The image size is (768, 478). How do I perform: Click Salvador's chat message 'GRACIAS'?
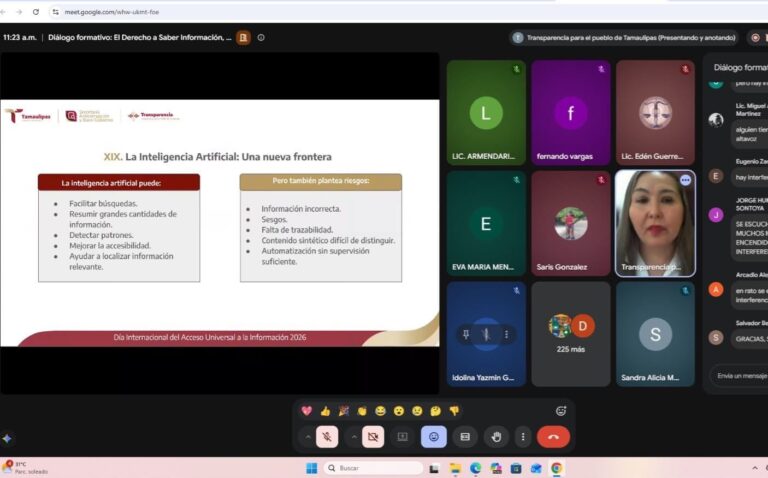(x=749, y=338)
